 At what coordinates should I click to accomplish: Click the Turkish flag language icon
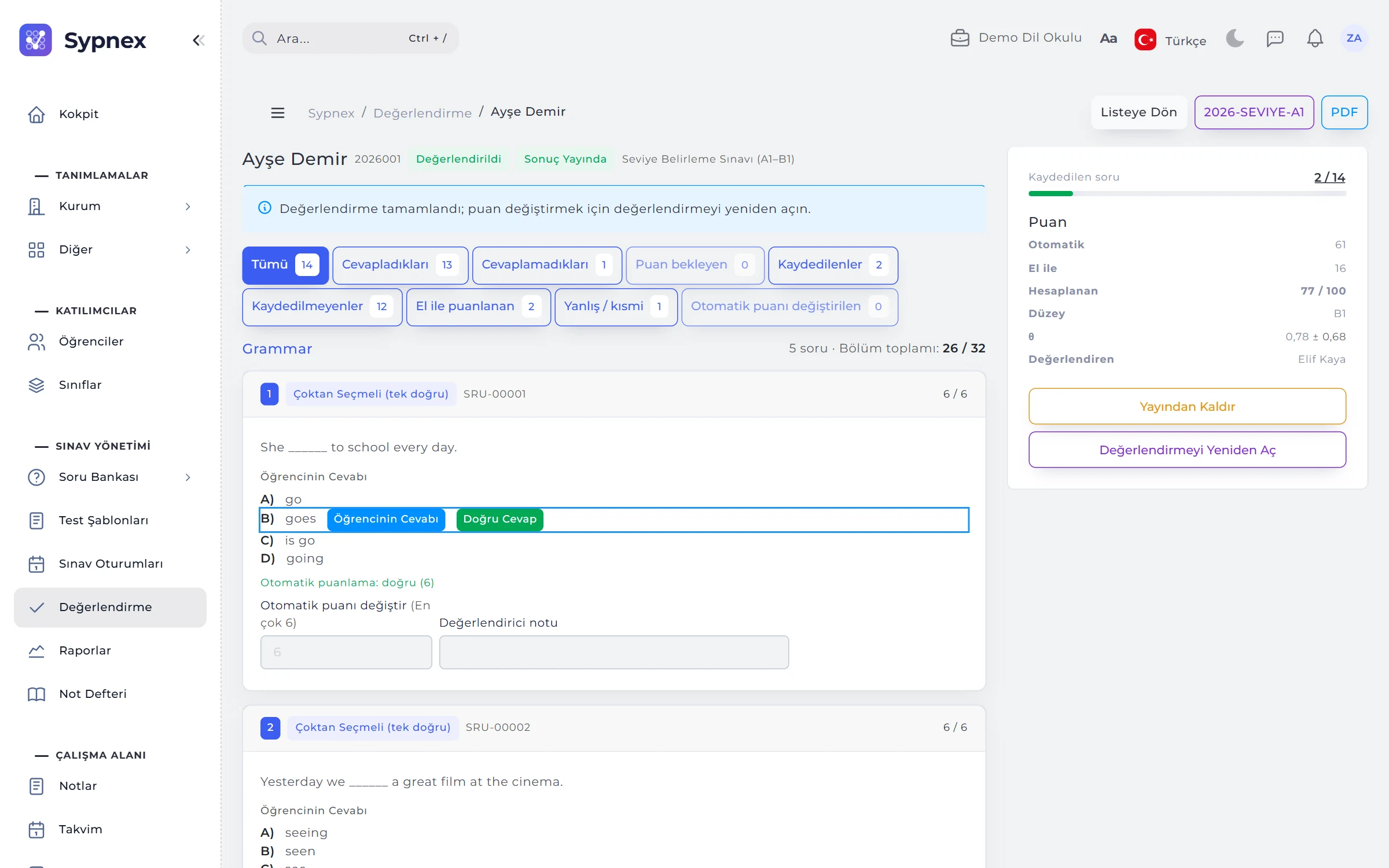pyautogui.click(x=1145, y=40)
